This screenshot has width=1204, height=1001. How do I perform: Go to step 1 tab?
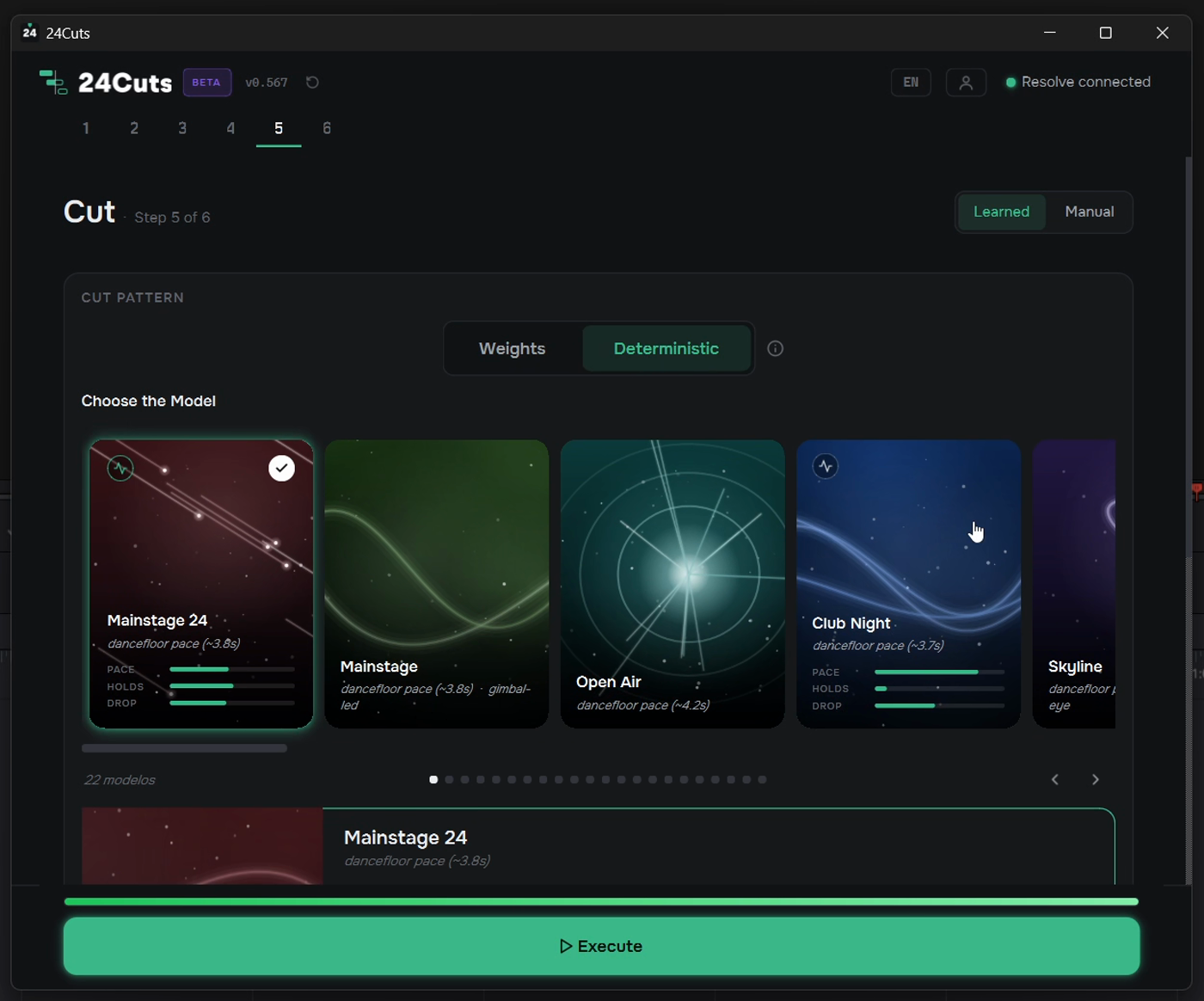pos(86,128)
